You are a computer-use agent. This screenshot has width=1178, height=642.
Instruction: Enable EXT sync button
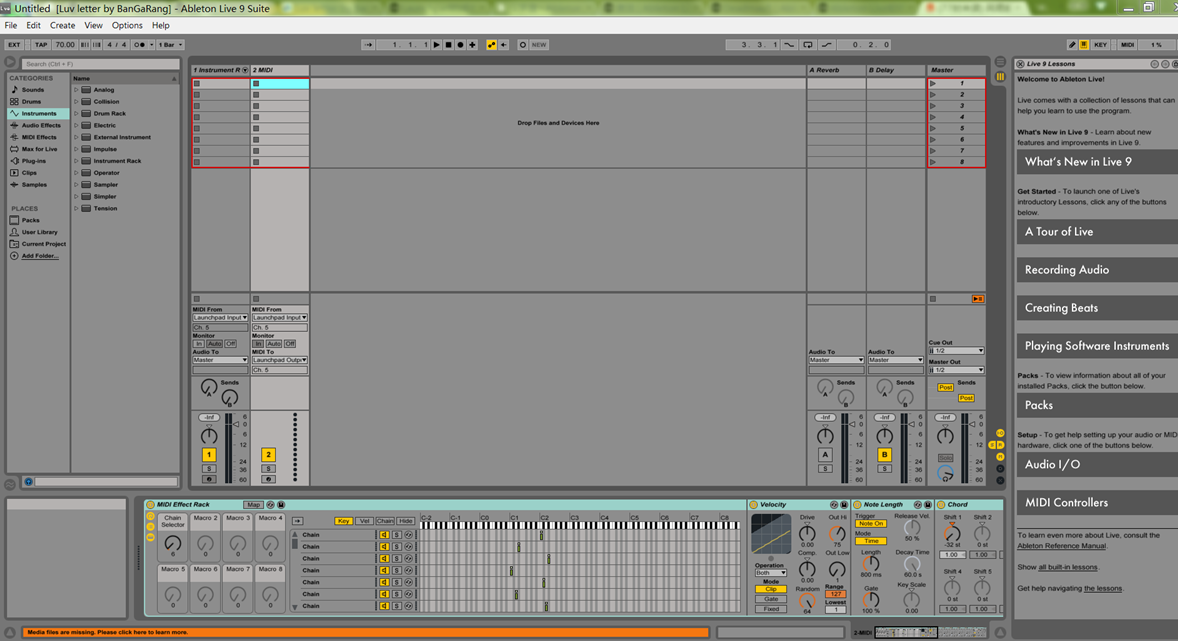(x=14, y=45)
